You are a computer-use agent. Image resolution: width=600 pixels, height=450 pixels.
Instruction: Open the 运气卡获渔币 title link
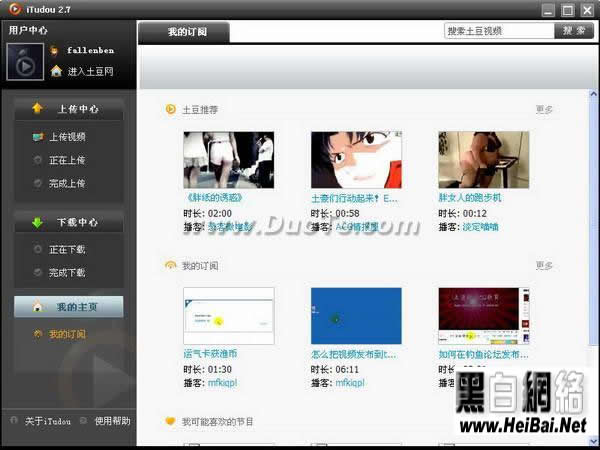[210, 354]
